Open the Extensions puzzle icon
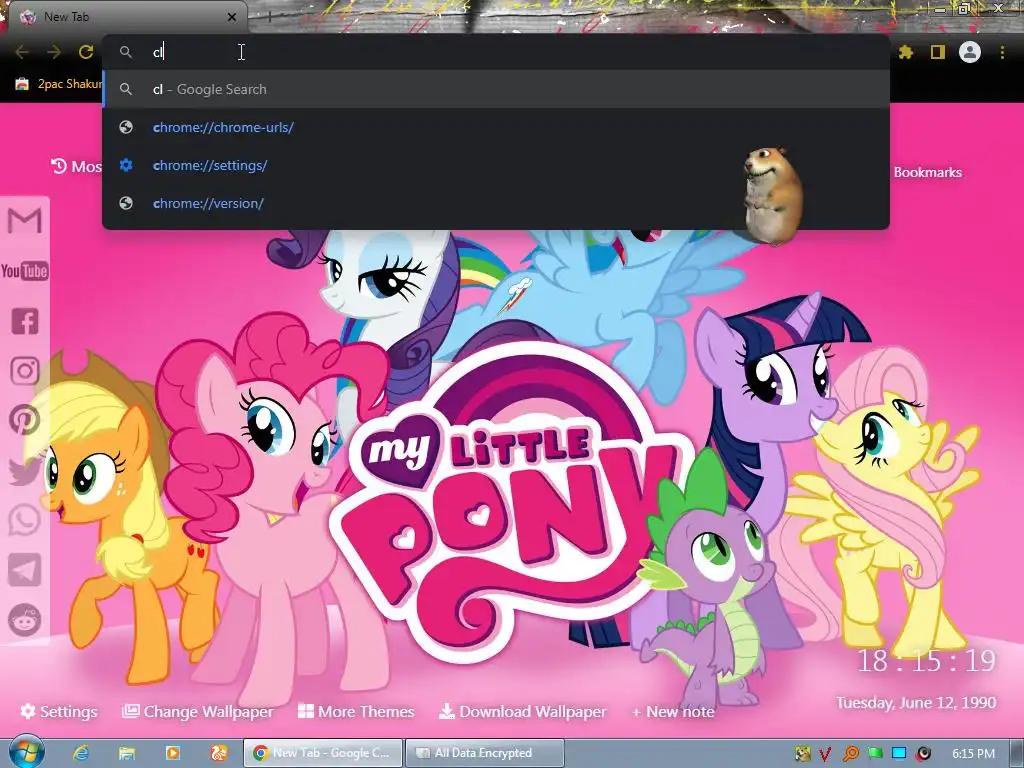Viewport: 1024px width, 768px height. (x=906, y=52)
